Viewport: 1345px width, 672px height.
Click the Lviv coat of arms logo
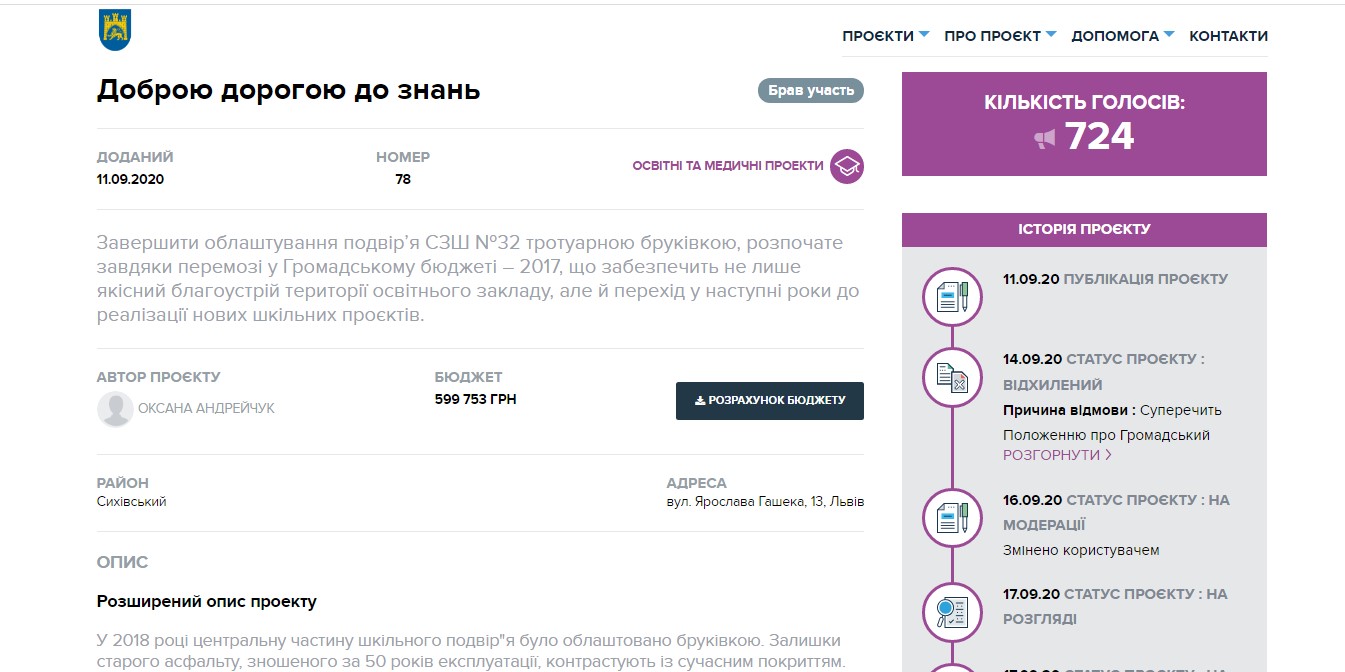tap(115, 30)
